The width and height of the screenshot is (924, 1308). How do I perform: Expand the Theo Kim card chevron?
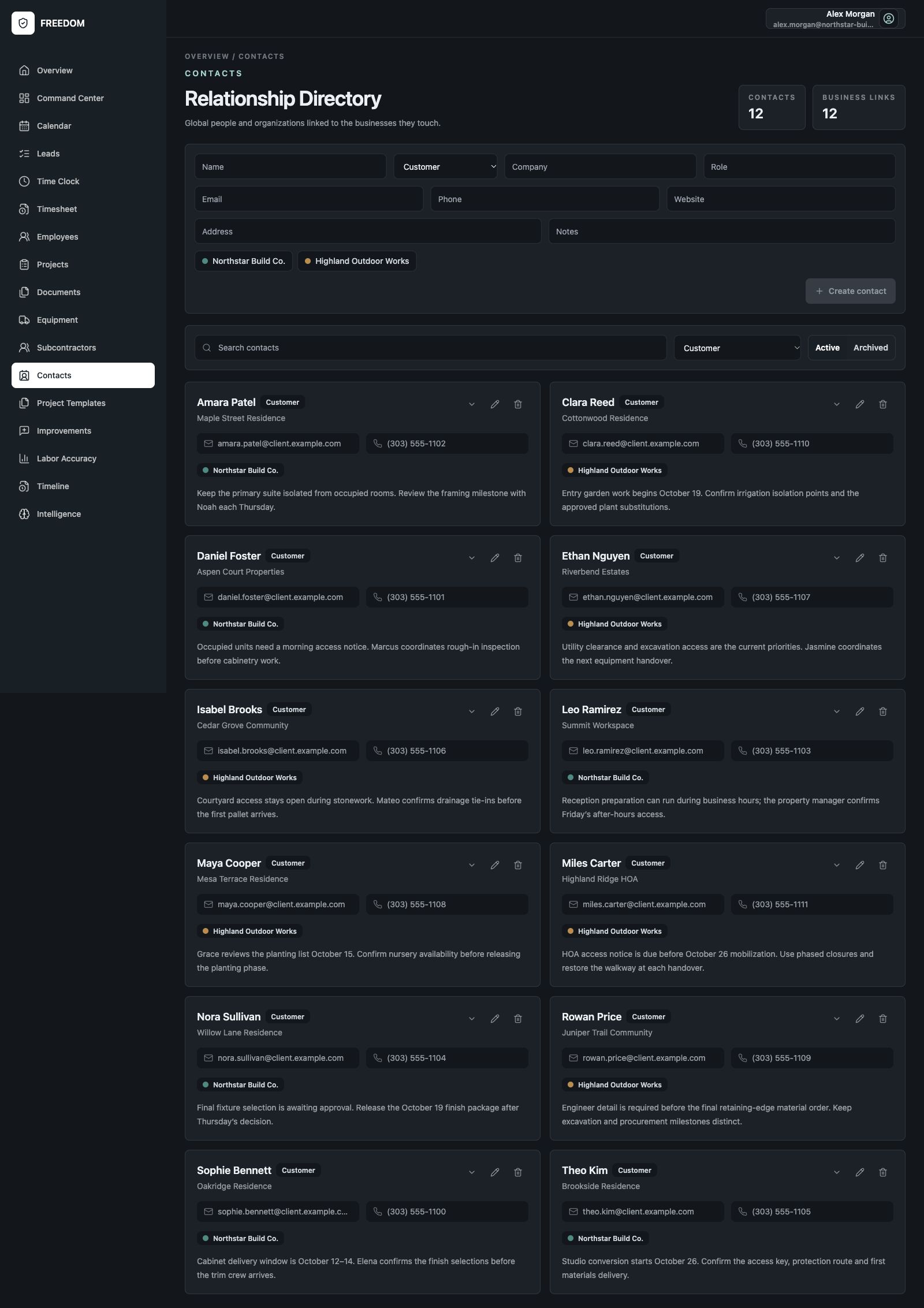click(837, 1172)
